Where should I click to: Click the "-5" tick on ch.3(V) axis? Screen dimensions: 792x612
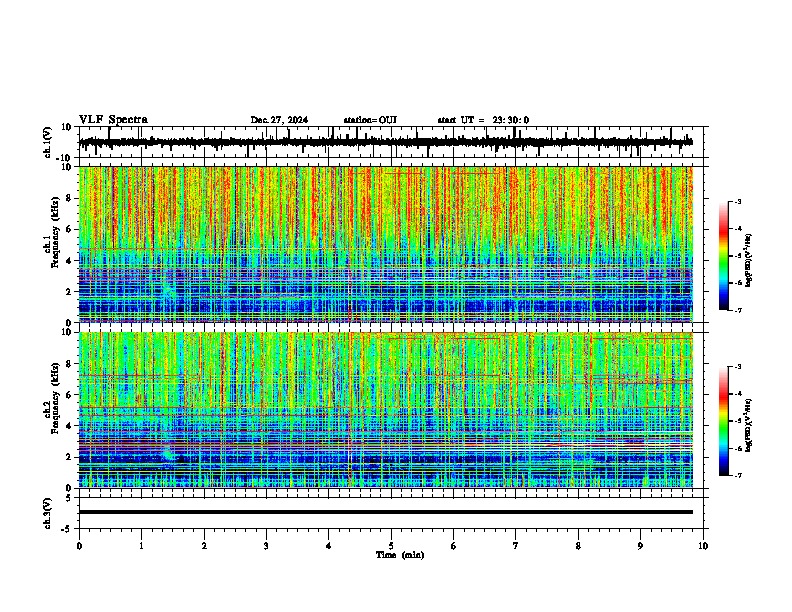click(67, 529)
